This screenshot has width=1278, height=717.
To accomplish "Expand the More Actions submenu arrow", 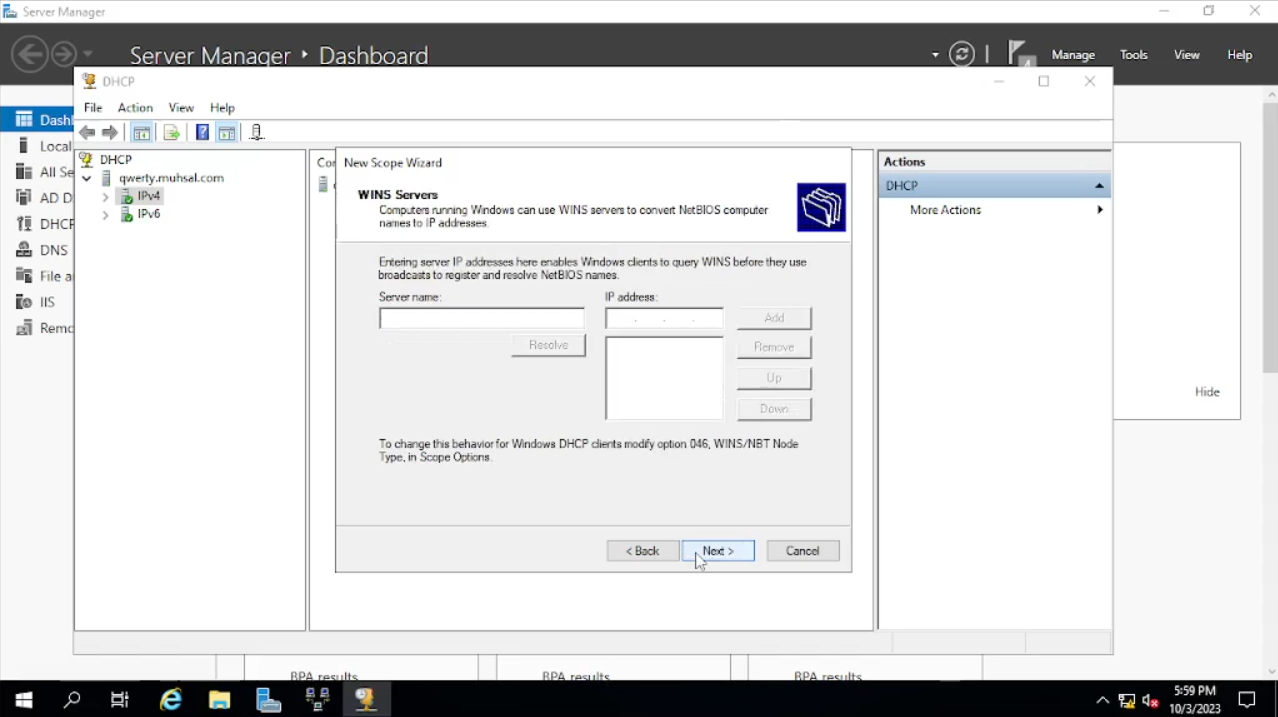I will coord(1099,210).
